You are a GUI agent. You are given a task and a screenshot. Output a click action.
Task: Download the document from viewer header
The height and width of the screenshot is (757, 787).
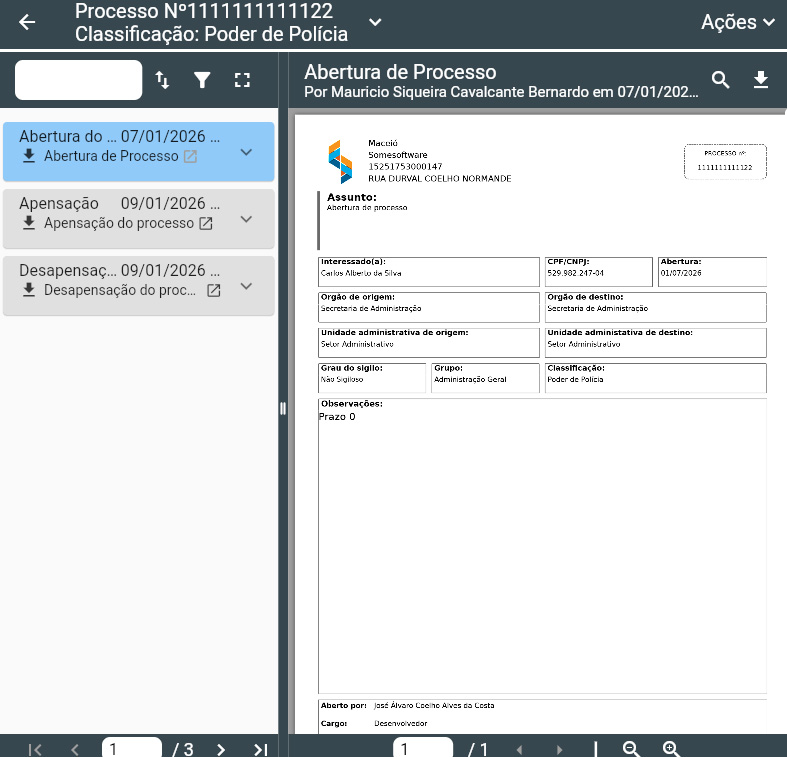click(x=761, y=80)
